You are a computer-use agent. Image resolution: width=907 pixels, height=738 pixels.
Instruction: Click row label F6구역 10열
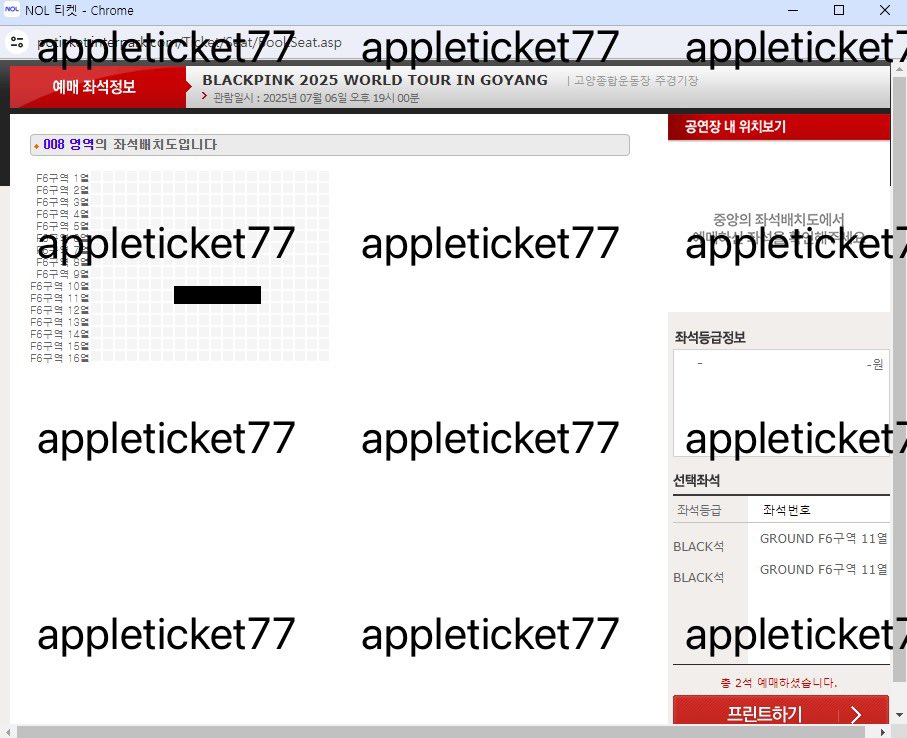click(60, 286)
